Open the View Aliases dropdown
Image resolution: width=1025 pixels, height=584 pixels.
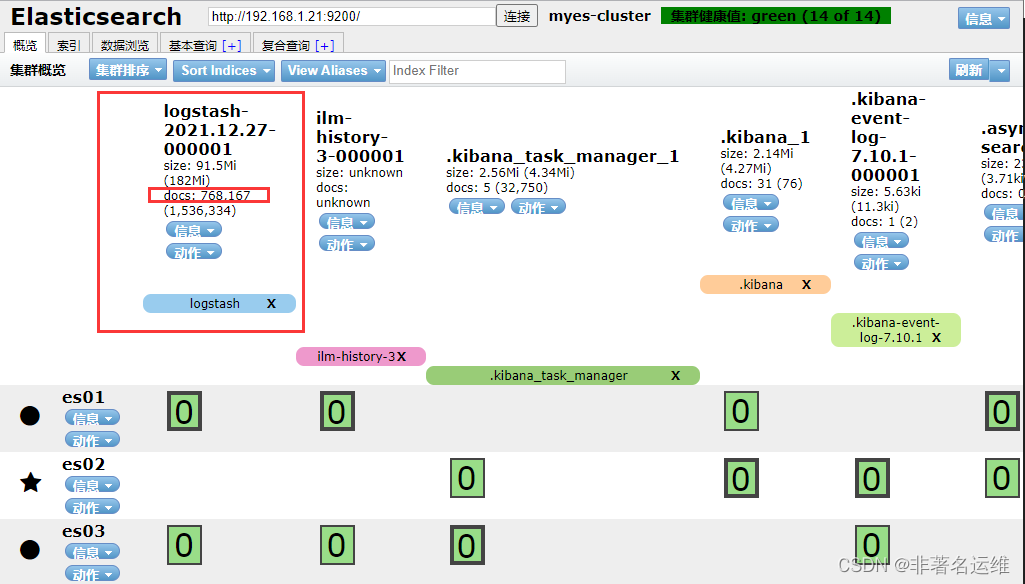pyautogui.click(x=333, y=70)
